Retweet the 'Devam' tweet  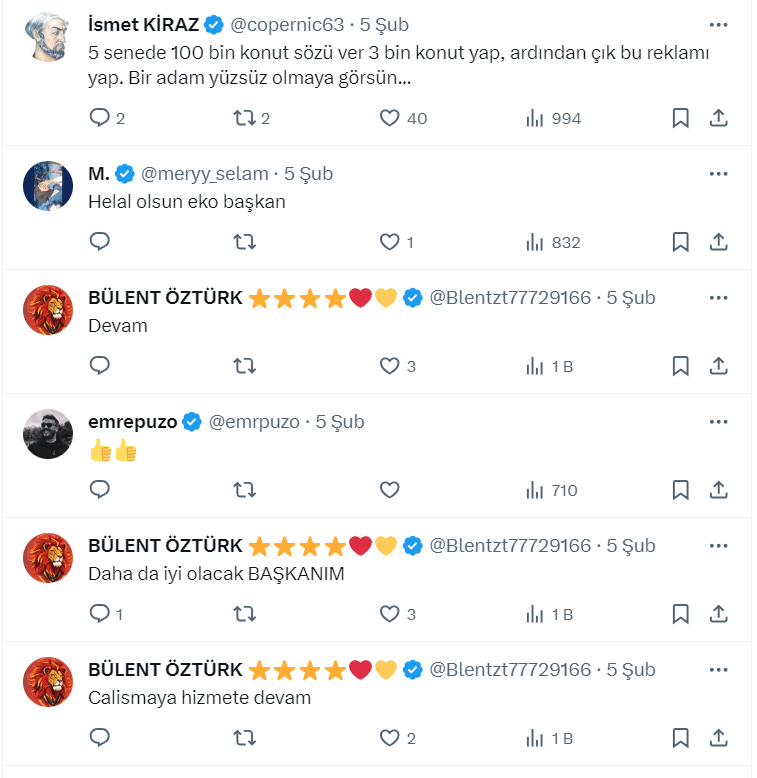pyautogui.click(x=244, y=366)
